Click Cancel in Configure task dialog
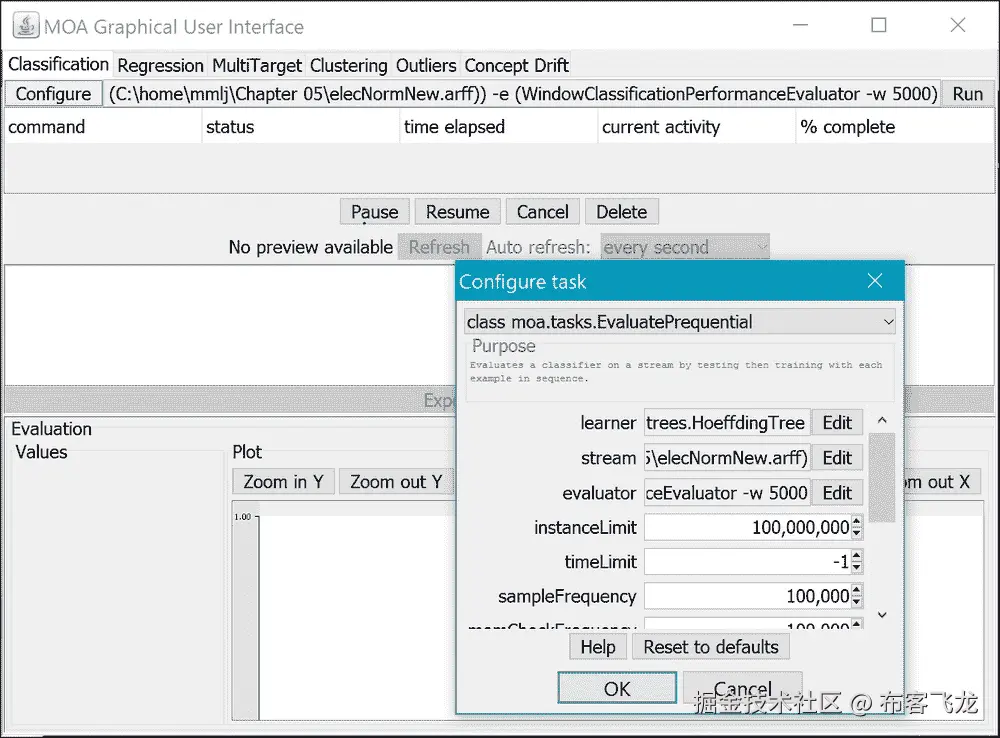Image resolution: width=1000 pixels, height=738 pixels. tap(742, 688)
